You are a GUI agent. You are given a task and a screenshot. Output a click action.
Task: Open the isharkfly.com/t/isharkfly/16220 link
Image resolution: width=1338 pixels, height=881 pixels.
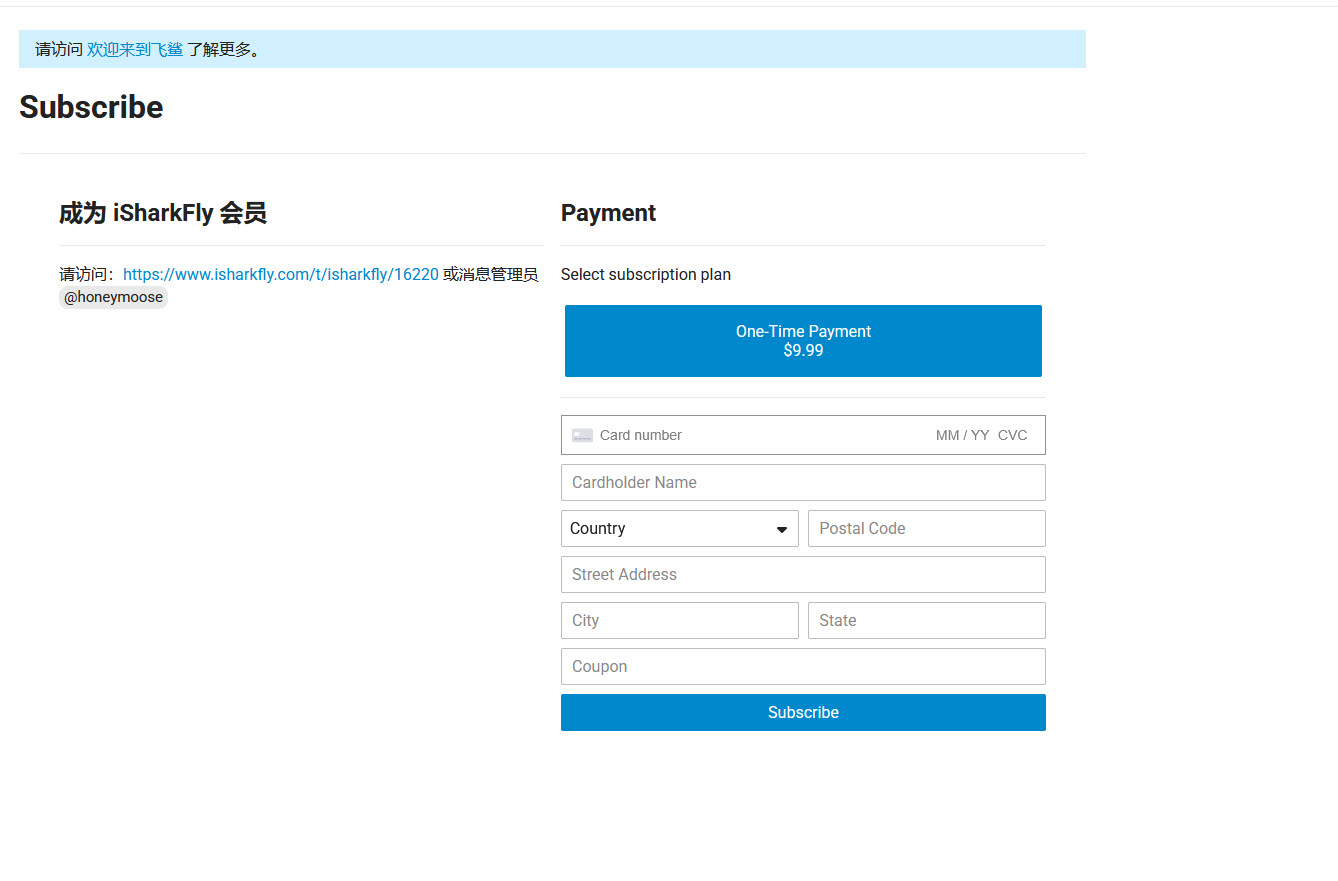click(281, 274)
